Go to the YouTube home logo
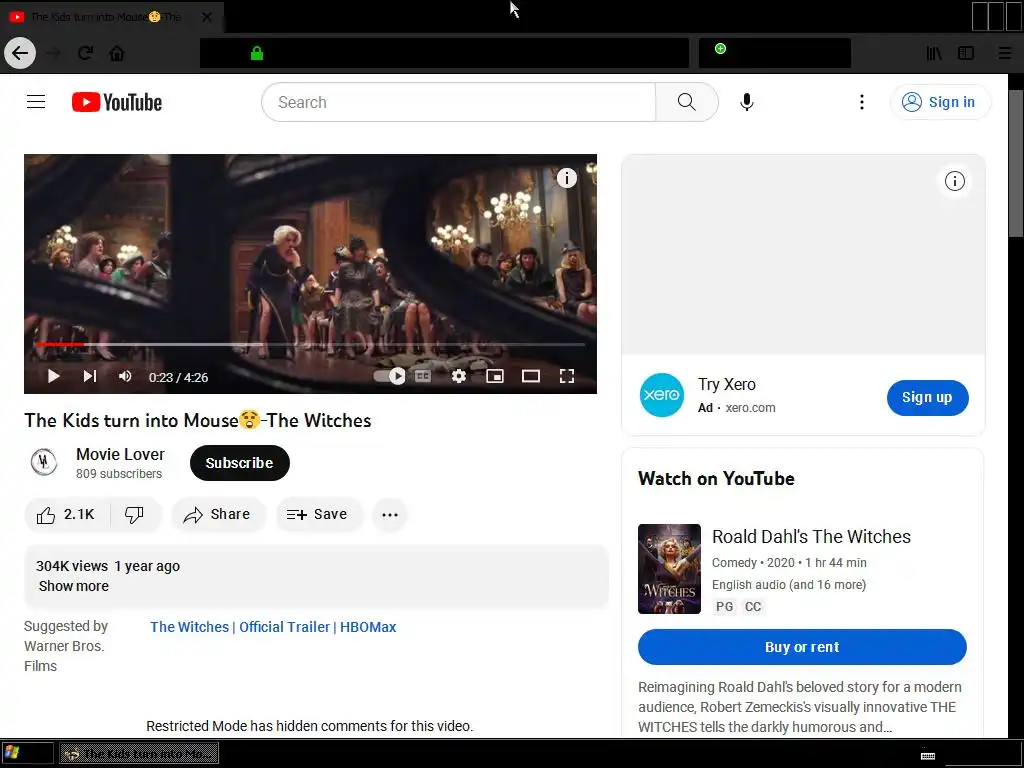The image size is (1024, 768). click(117, 102)
